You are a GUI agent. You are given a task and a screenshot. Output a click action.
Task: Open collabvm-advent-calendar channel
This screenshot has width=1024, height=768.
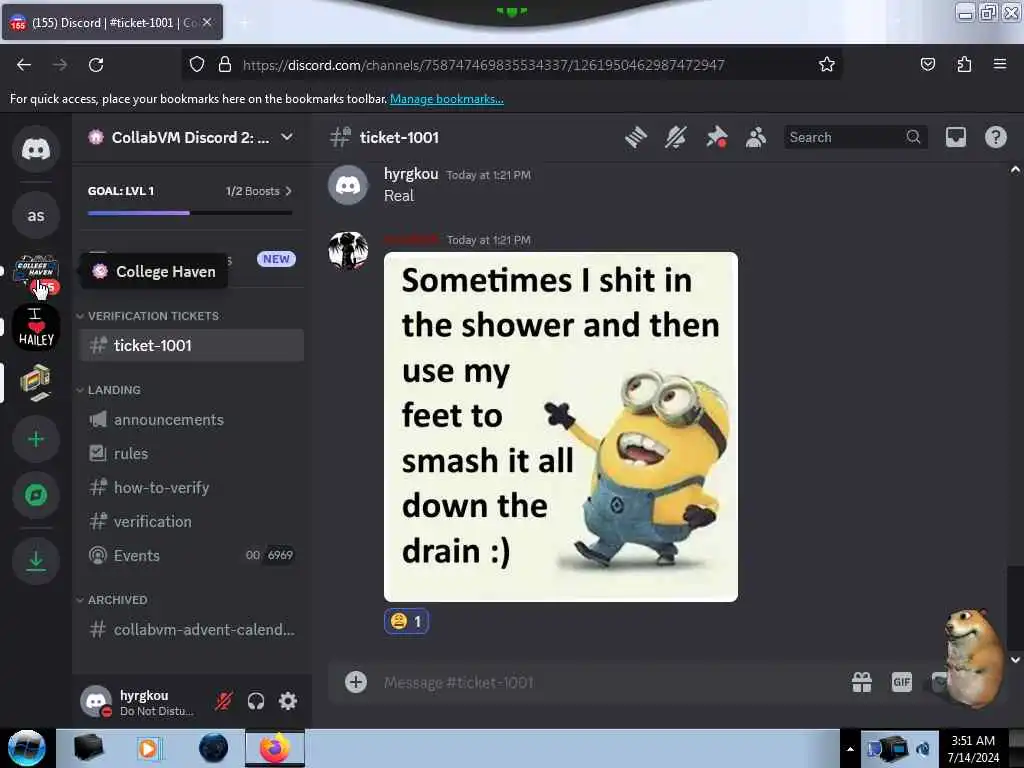pos(191,630)
